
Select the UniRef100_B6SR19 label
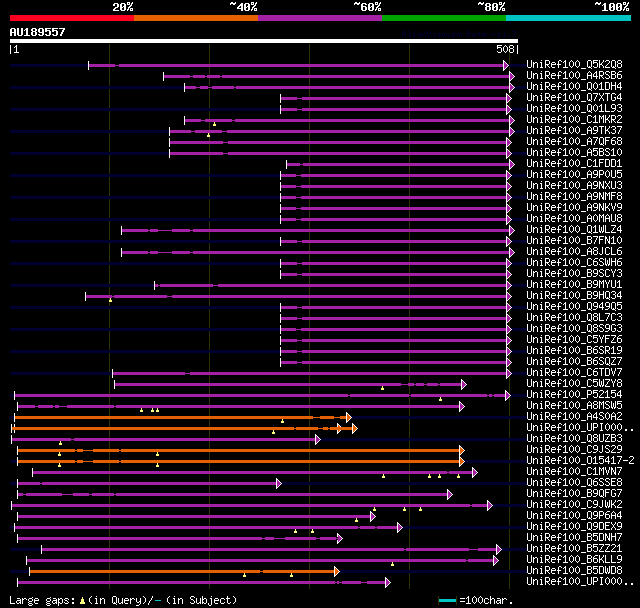pos(574,351)
